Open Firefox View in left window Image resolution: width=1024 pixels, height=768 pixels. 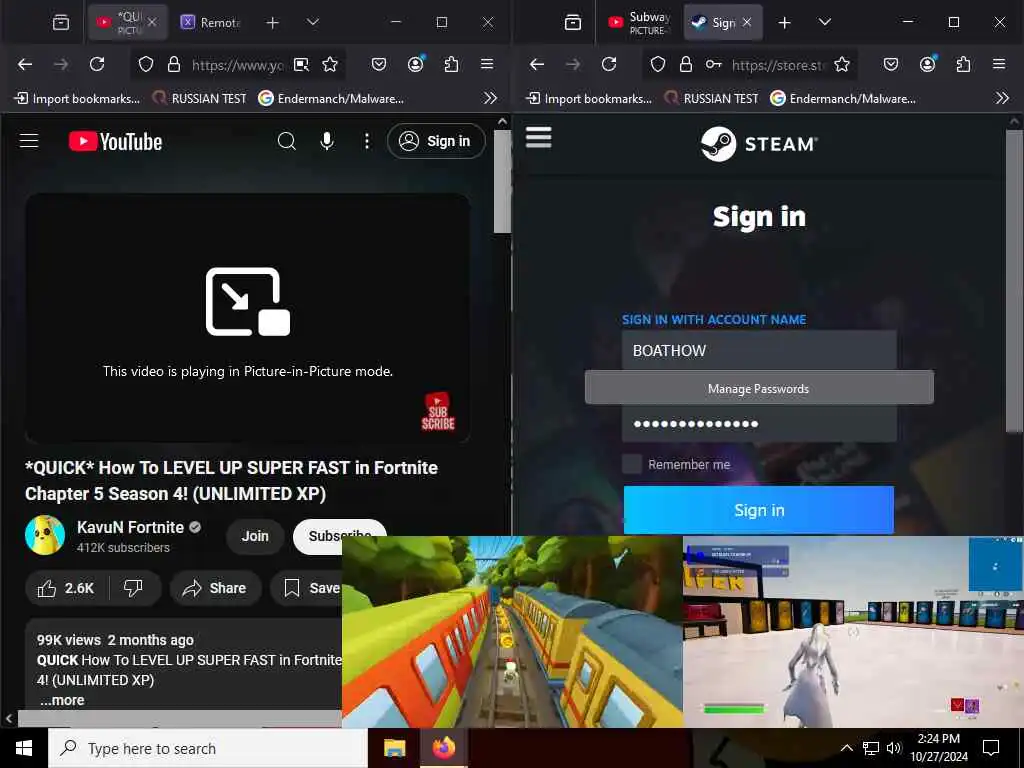(x=61, y=23)
